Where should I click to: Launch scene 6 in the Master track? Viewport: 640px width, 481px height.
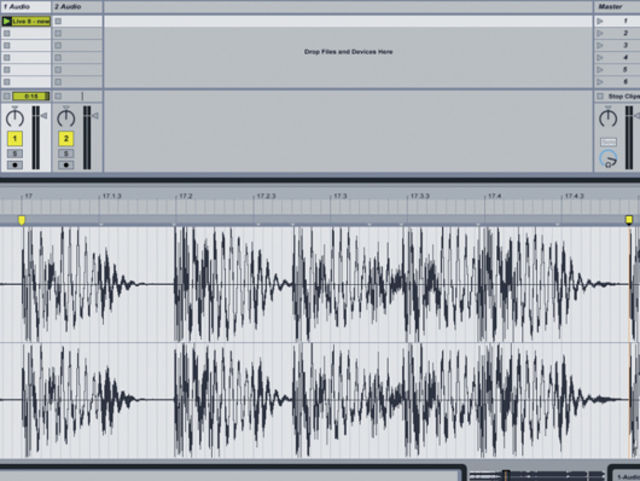click(x=600, y=82)
